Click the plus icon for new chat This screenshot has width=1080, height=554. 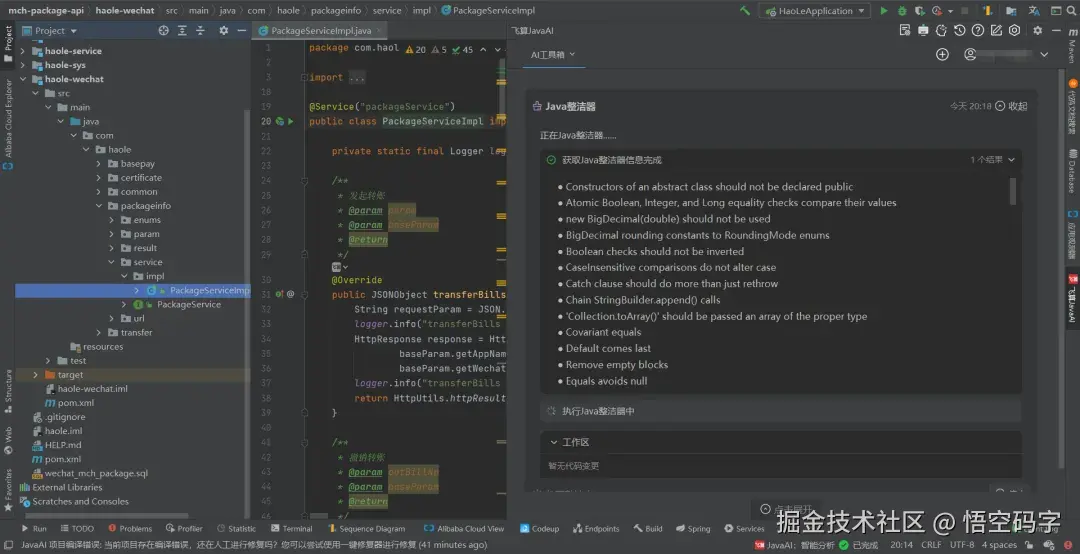pos(942,55)
